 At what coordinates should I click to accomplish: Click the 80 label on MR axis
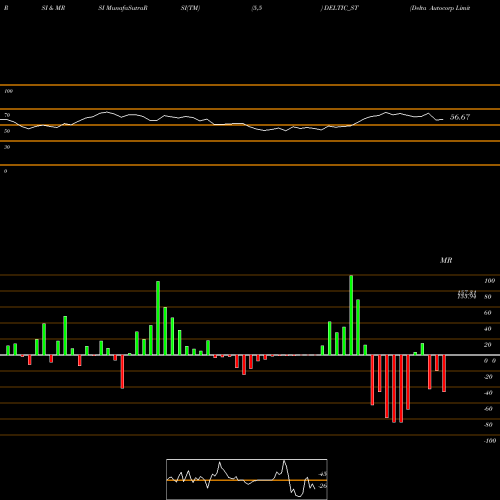[x=488, y=297]
